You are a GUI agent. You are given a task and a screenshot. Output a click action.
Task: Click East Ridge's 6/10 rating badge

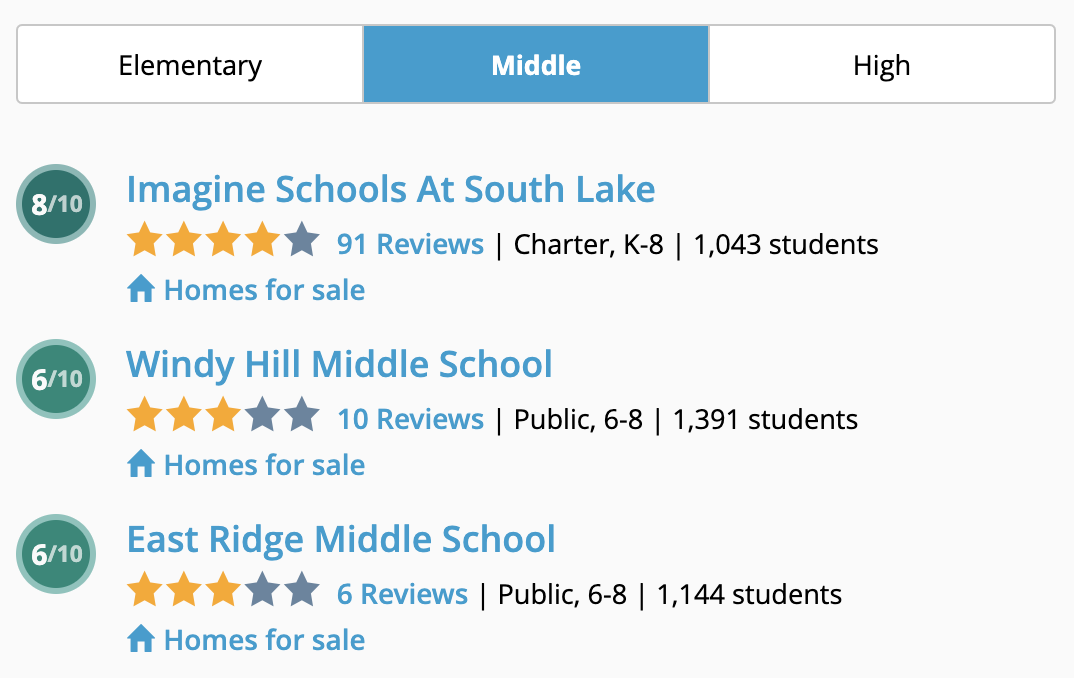(x=56, y=554)
